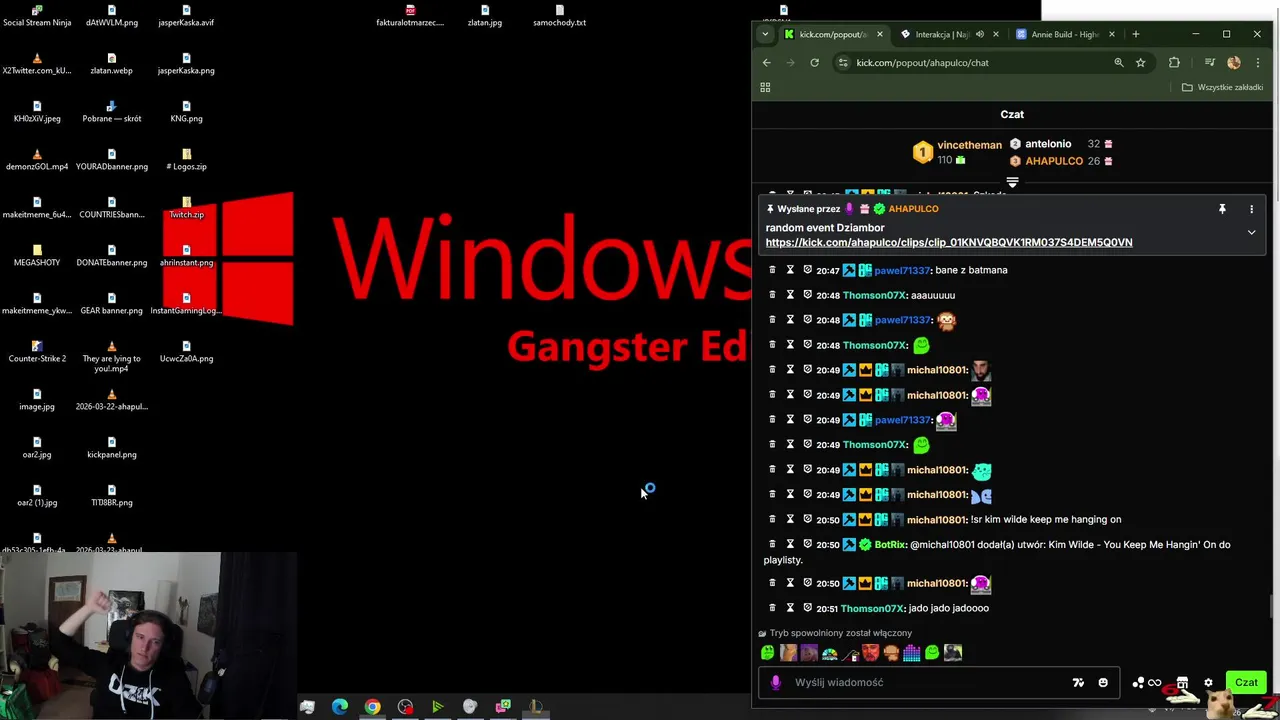This screenshot has height=720, width=1280.
Task: Open the emoji picker smiley in message box
Action: [x=1103, y=683]
